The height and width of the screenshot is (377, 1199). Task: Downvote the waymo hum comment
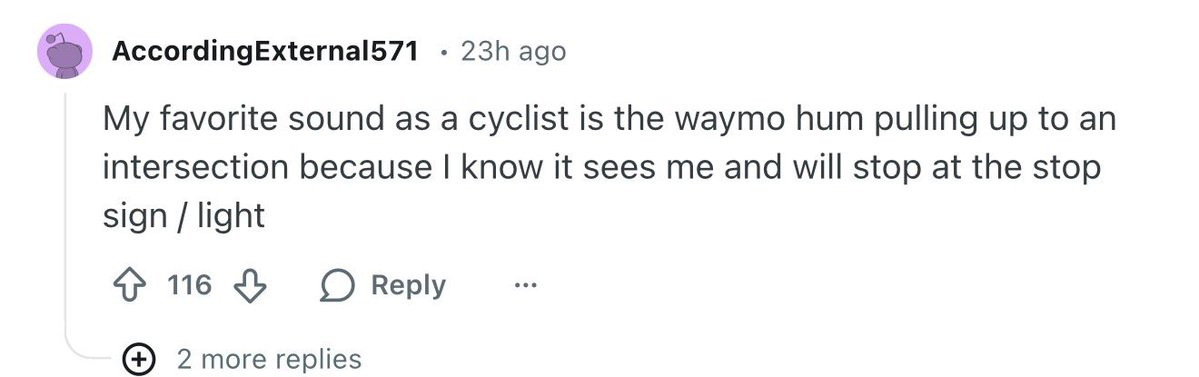249,287
